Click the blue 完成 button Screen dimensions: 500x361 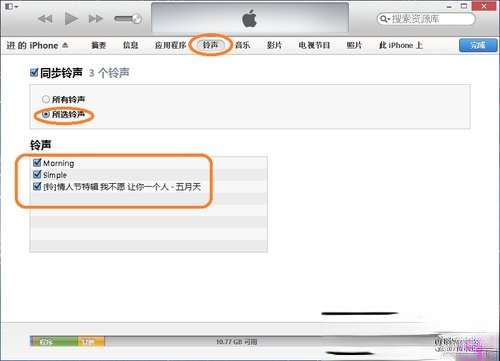click(478, 45)
